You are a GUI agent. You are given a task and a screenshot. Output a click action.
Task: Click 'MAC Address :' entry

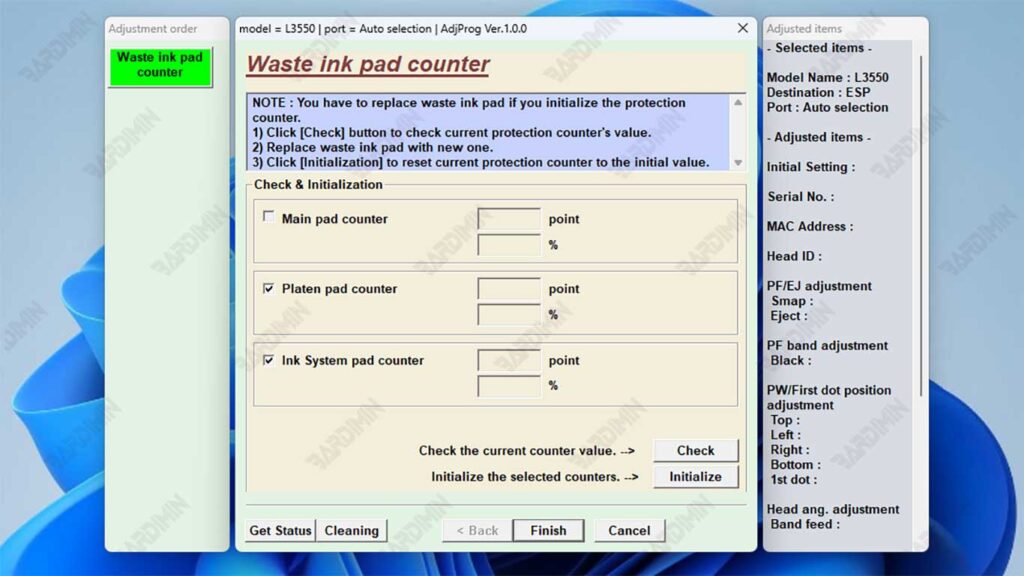coord(810,227)
